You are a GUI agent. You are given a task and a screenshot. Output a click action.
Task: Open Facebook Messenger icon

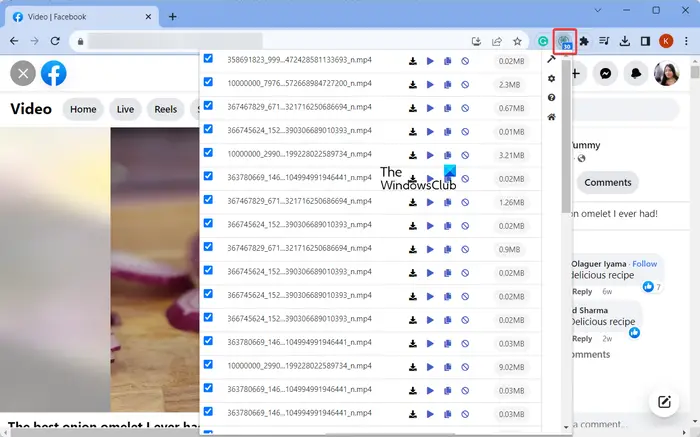pyautogui.click(x=605, y=73)
